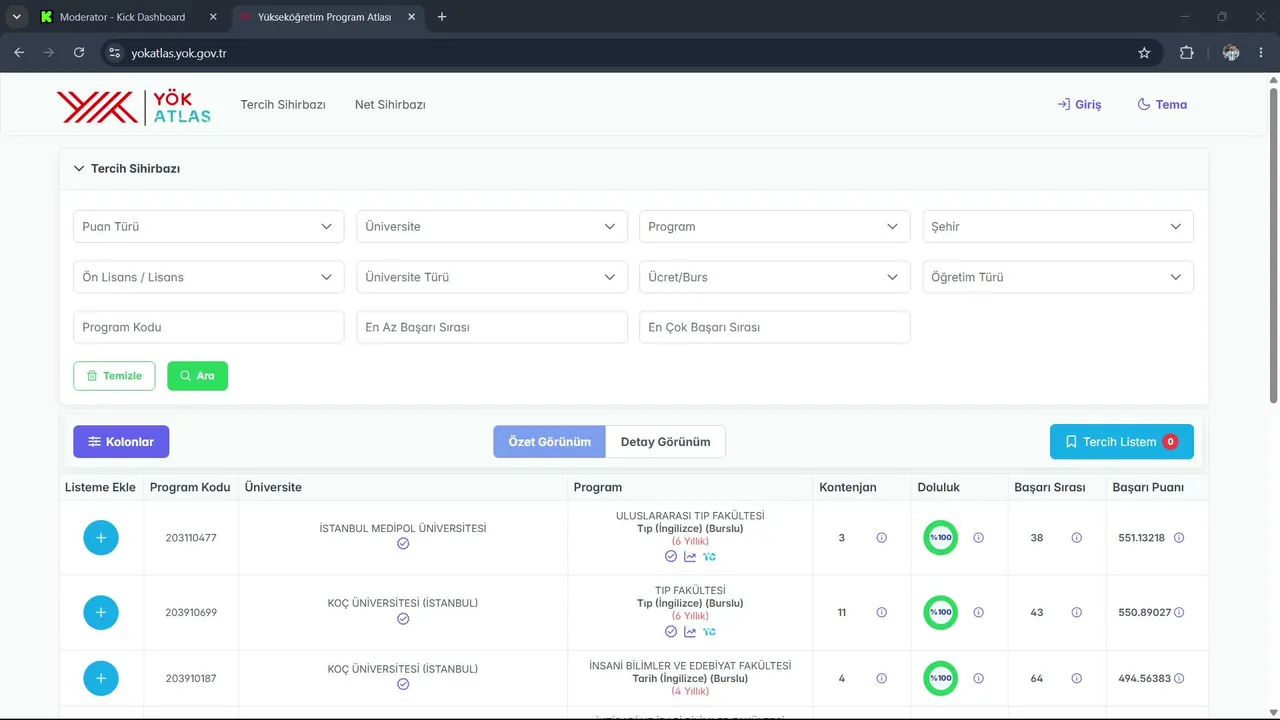Viewport: 1280px width, 720px height.
Task: Focus the En Az Başarı Sırası field
Action: point(492,327)
